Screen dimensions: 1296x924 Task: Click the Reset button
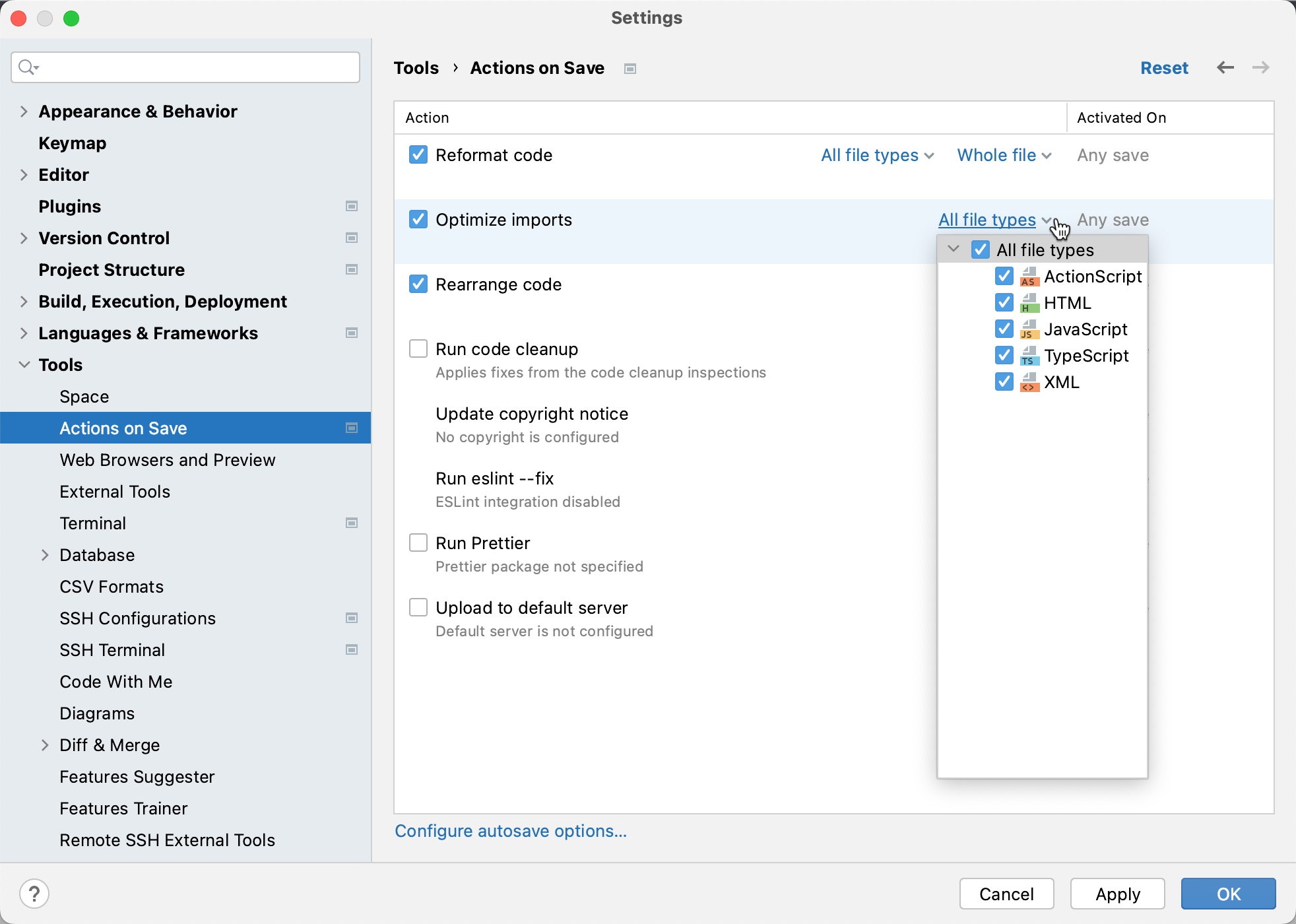click(1164, 68)
